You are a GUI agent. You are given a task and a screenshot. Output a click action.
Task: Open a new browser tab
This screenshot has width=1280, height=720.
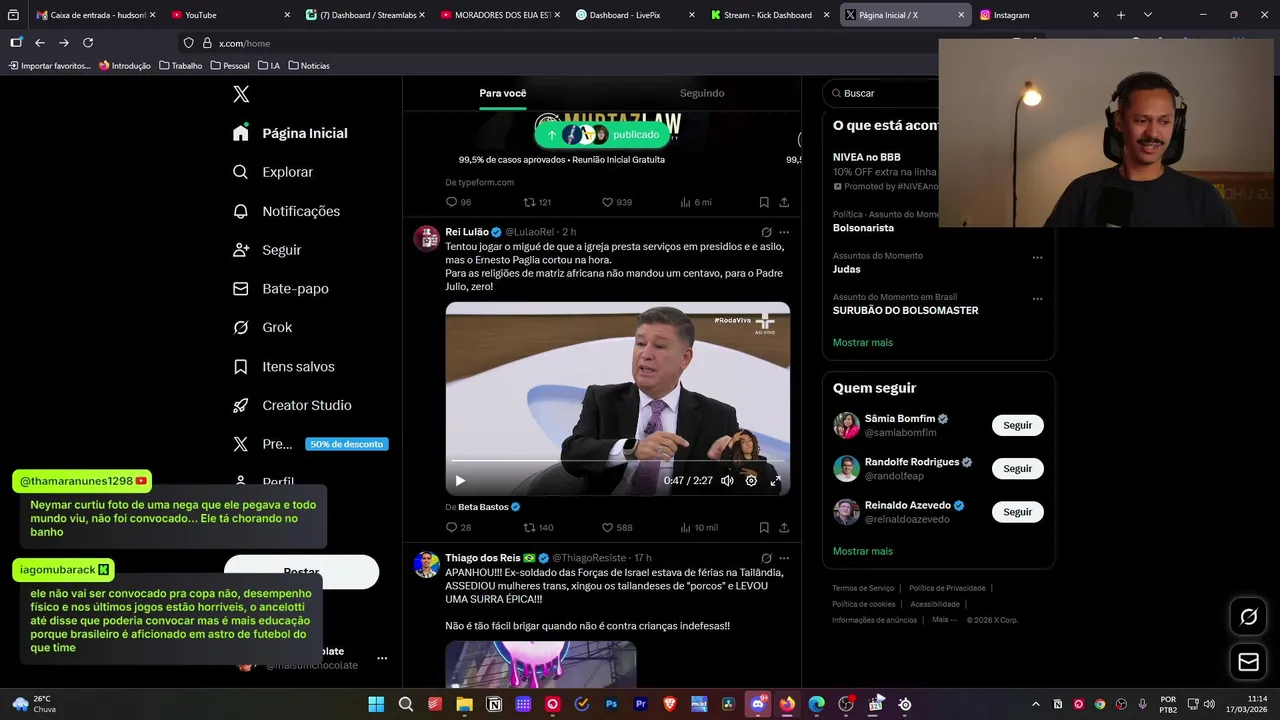[1121, 15]
